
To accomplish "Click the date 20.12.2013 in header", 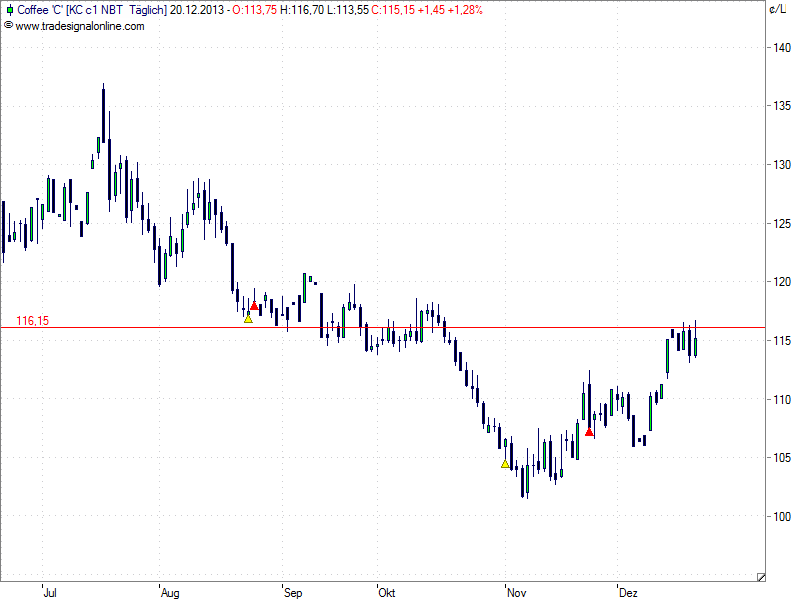I will [x=197, y=10].
